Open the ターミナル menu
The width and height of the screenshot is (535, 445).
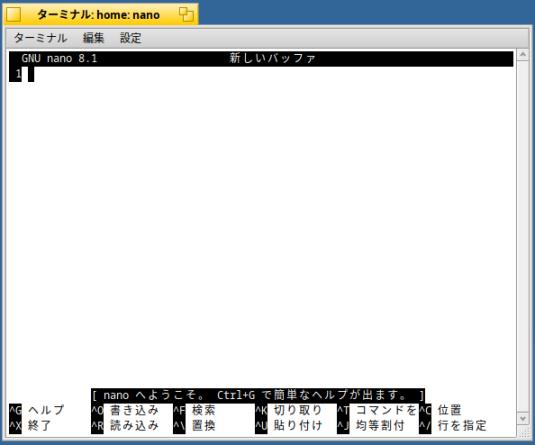(40, 38)
